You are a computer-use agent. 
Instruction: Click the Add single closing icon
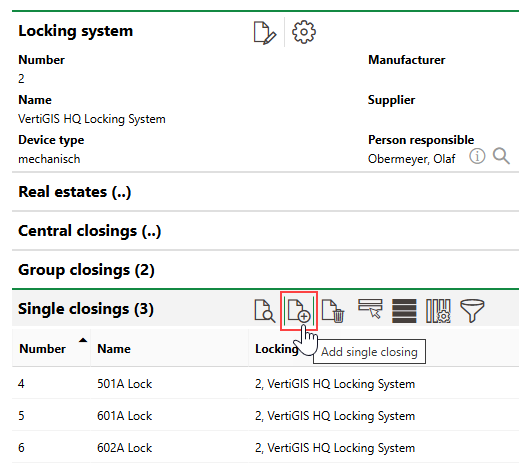tap(299, 311)
